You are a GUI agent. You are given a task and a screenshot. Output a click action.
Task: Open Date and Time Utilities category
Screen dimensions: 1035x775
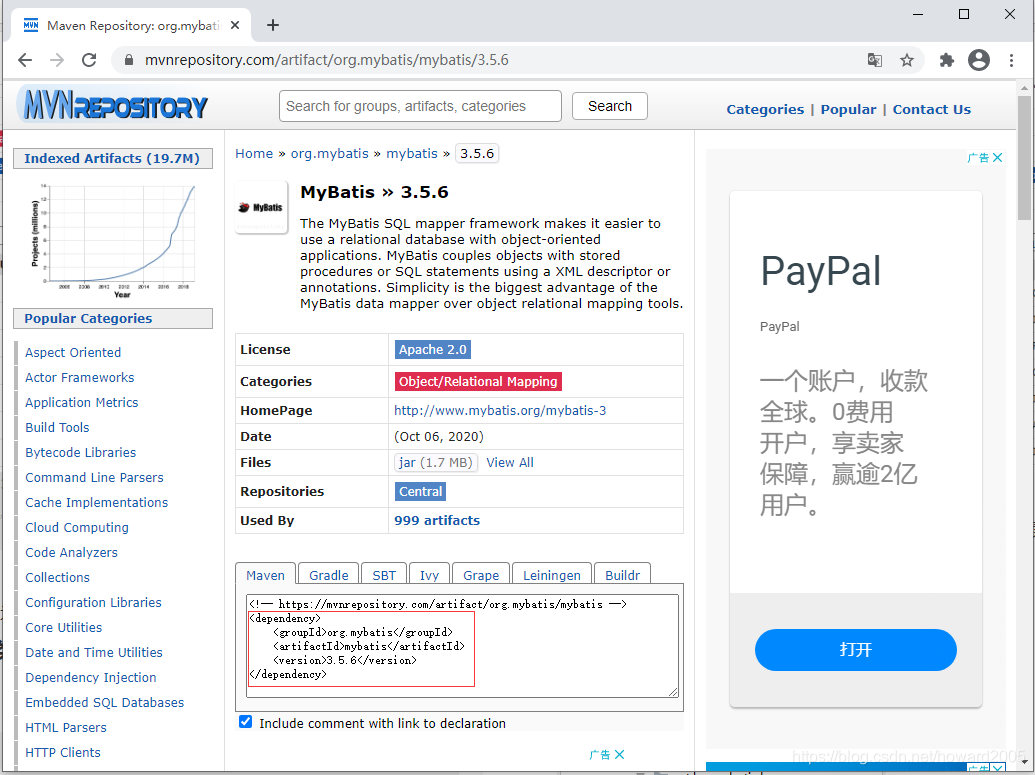click(x=94, y=653)
